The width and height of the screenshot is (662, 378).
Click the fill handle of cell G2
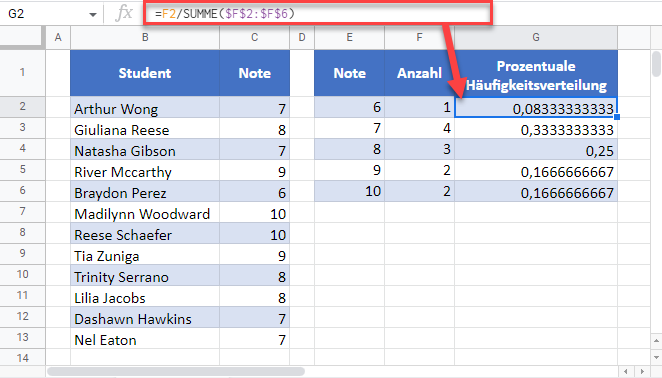[x=617, y=117]
